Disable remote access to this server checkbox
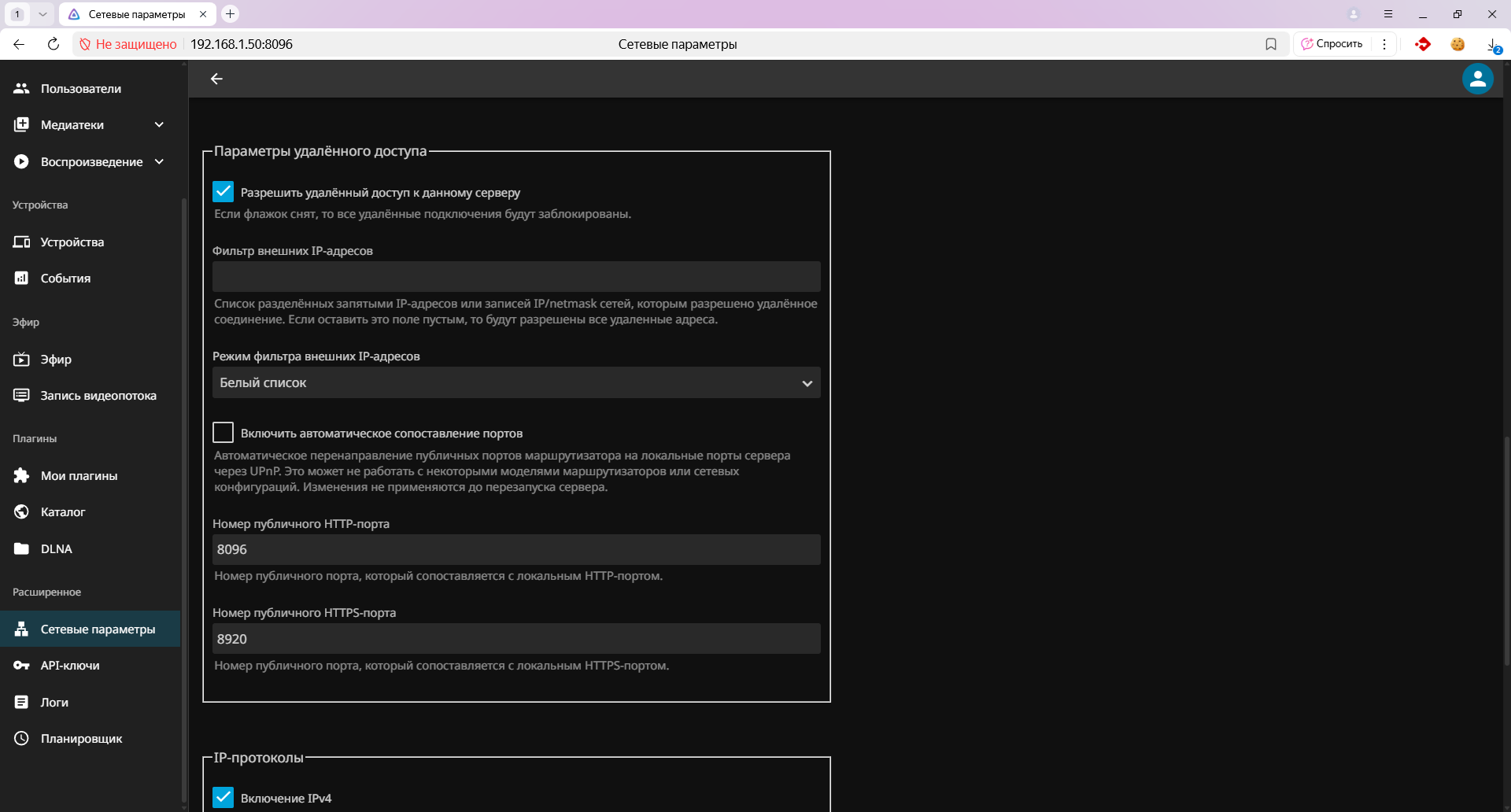This screenshot has width=1511, height=812. tap(224, 192)
